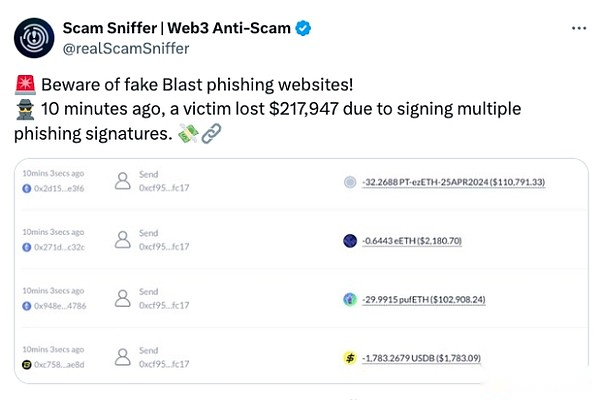600x400 pixels.
Task: Open the embedded transaction list image
Action: 300,270
